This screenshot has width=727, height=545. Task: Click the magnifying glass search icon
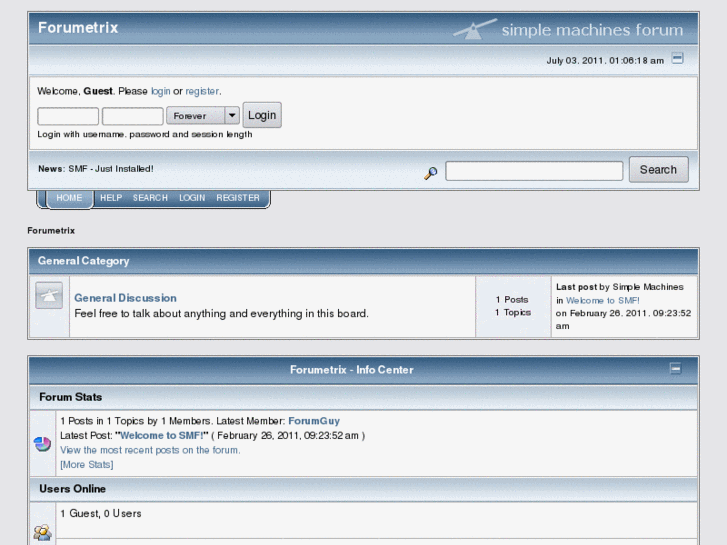(x=431, y=173)
